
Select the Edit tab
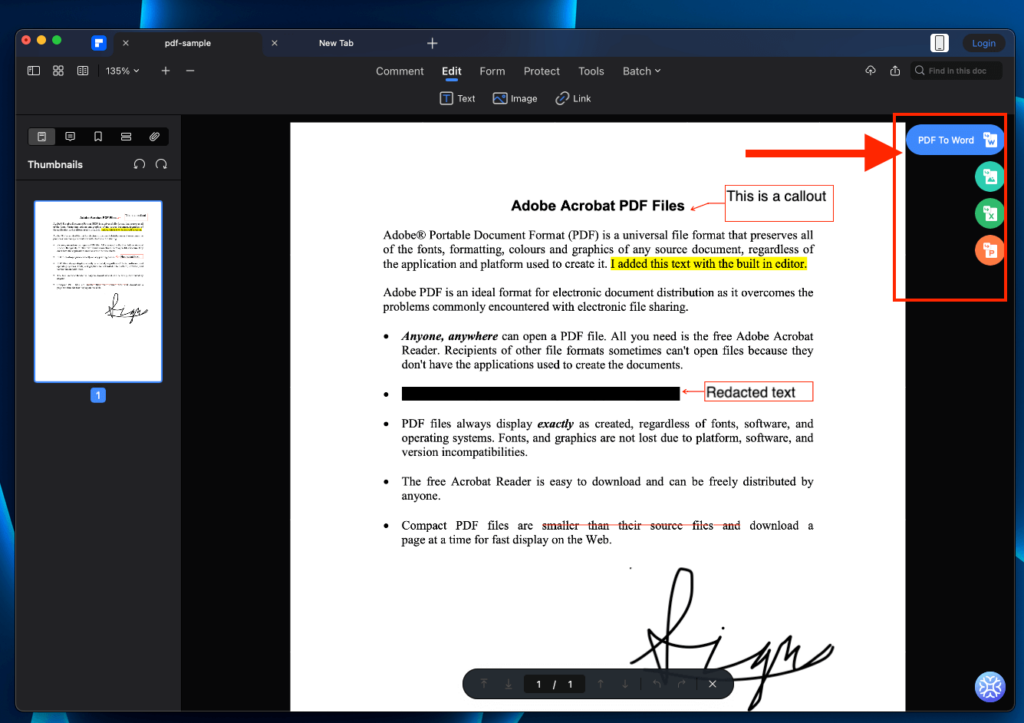point(451,71)
